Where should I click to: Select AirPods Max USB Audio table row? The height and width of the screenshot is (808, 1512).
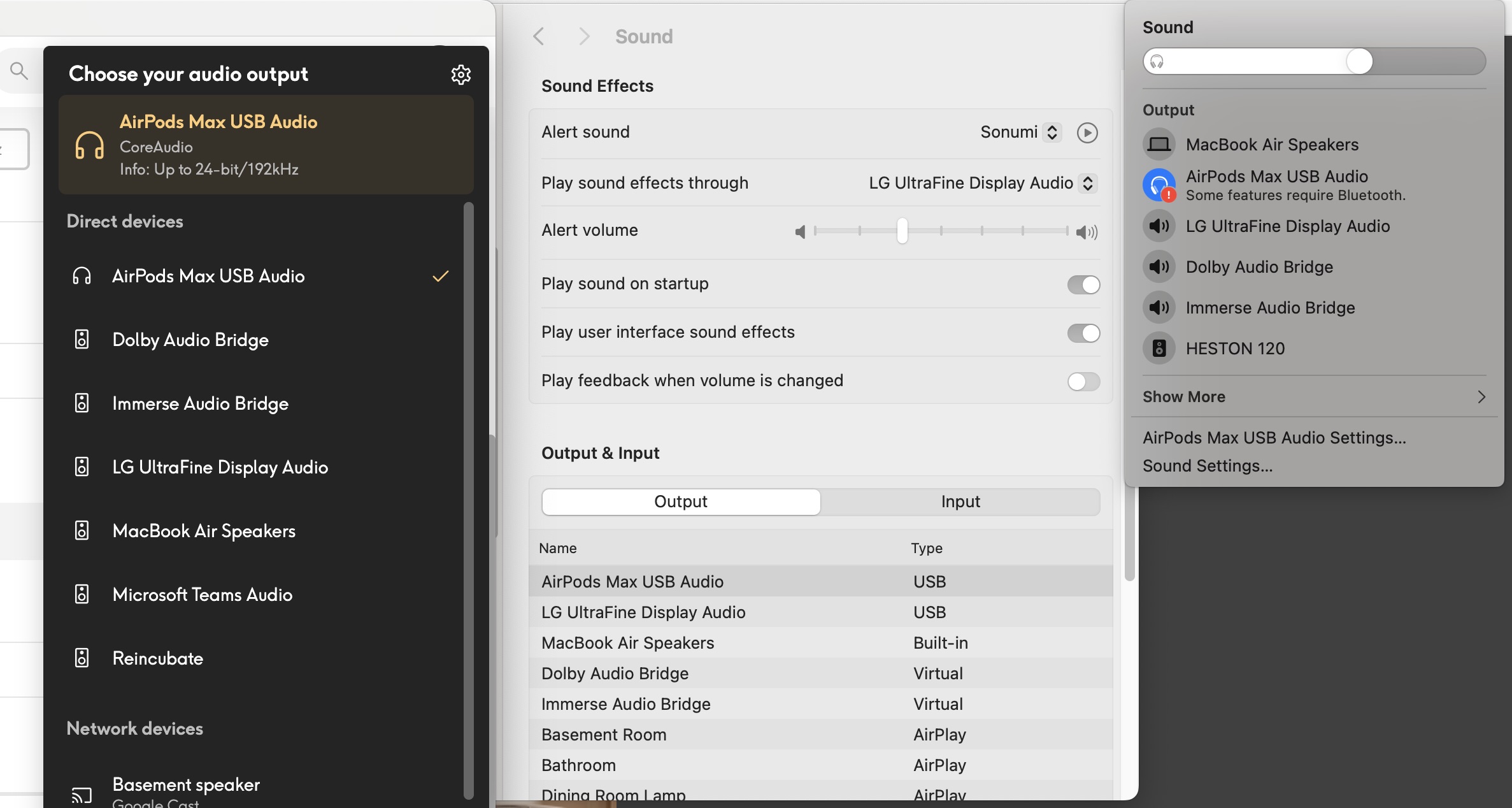tap(820, 582)
